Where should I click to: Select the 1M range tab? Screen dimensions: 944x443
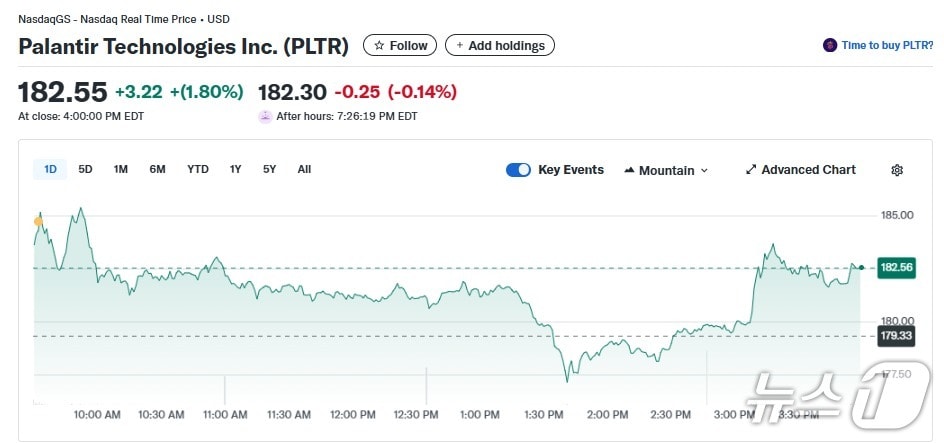click(x=120, y=169)
